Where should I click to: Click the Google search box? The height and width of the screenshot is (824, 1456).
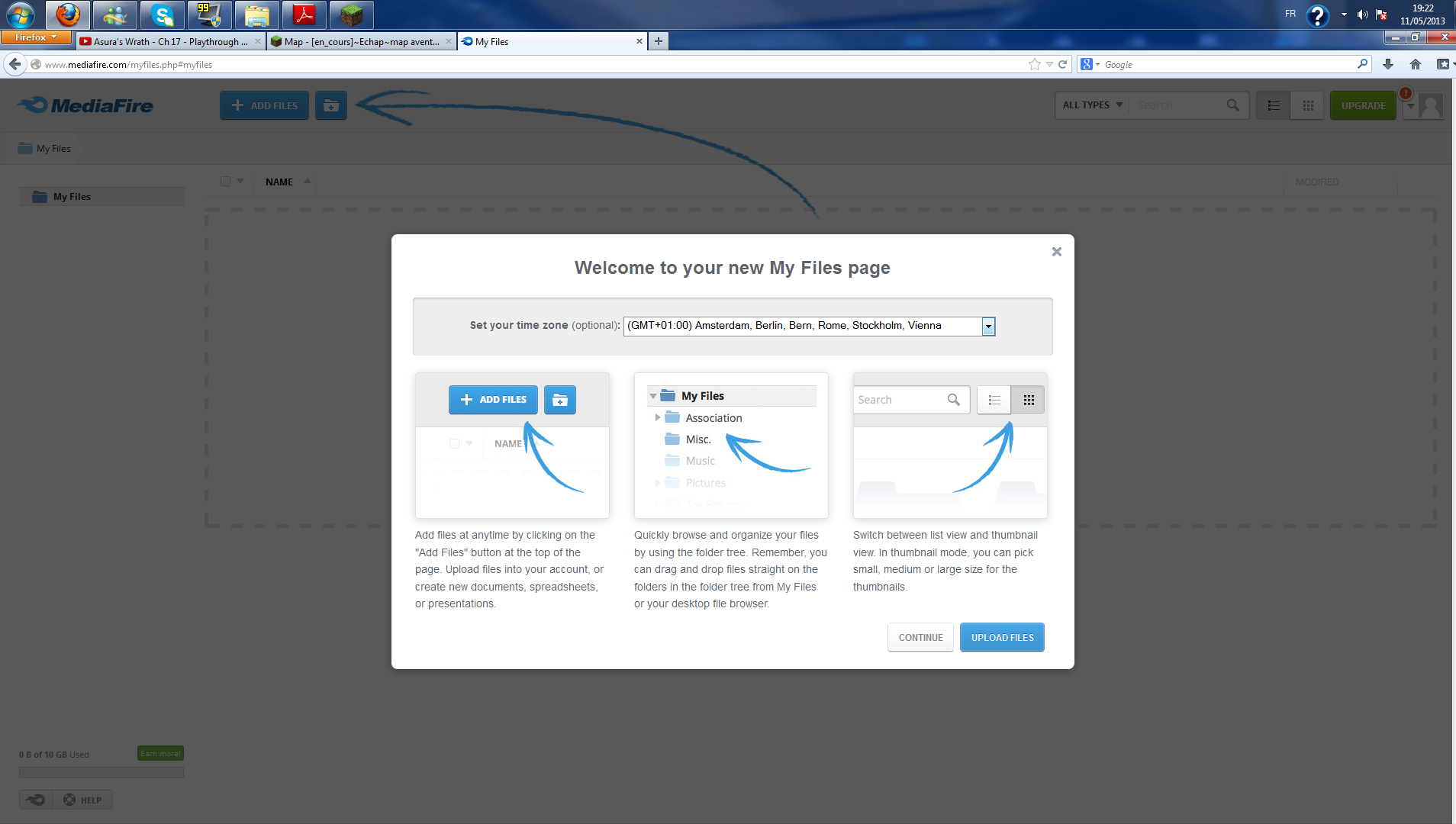1229,65
